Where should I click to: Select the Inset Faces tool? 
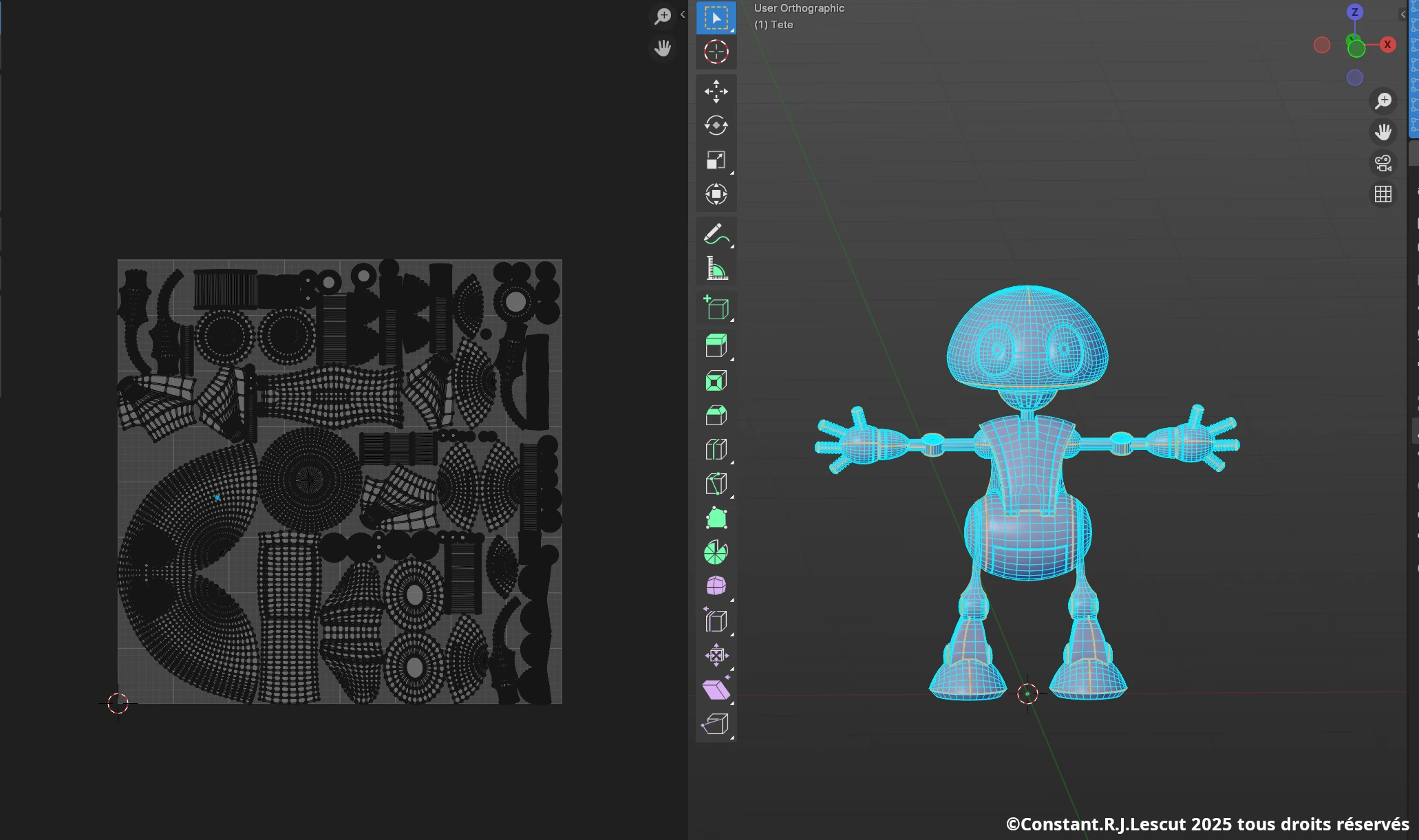(x=716, y=380)
